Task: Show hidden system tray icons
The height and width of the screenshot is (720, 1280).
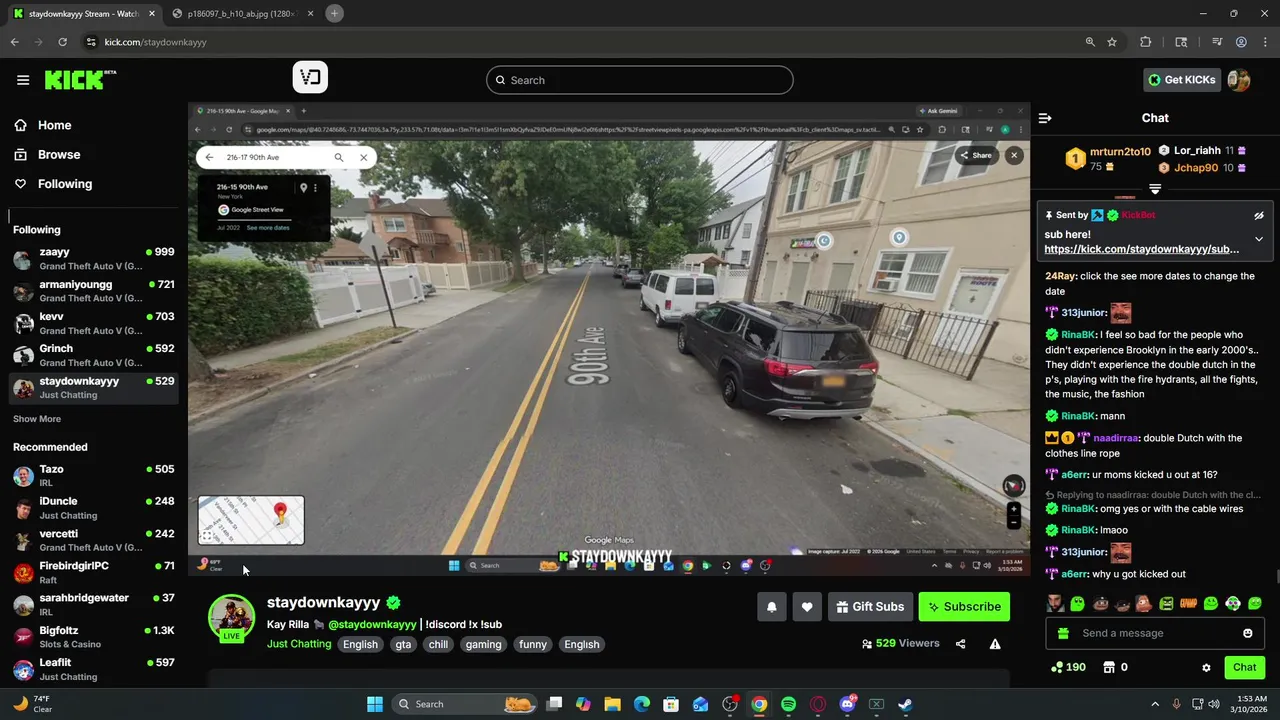Action: (x=1155, y=704)
